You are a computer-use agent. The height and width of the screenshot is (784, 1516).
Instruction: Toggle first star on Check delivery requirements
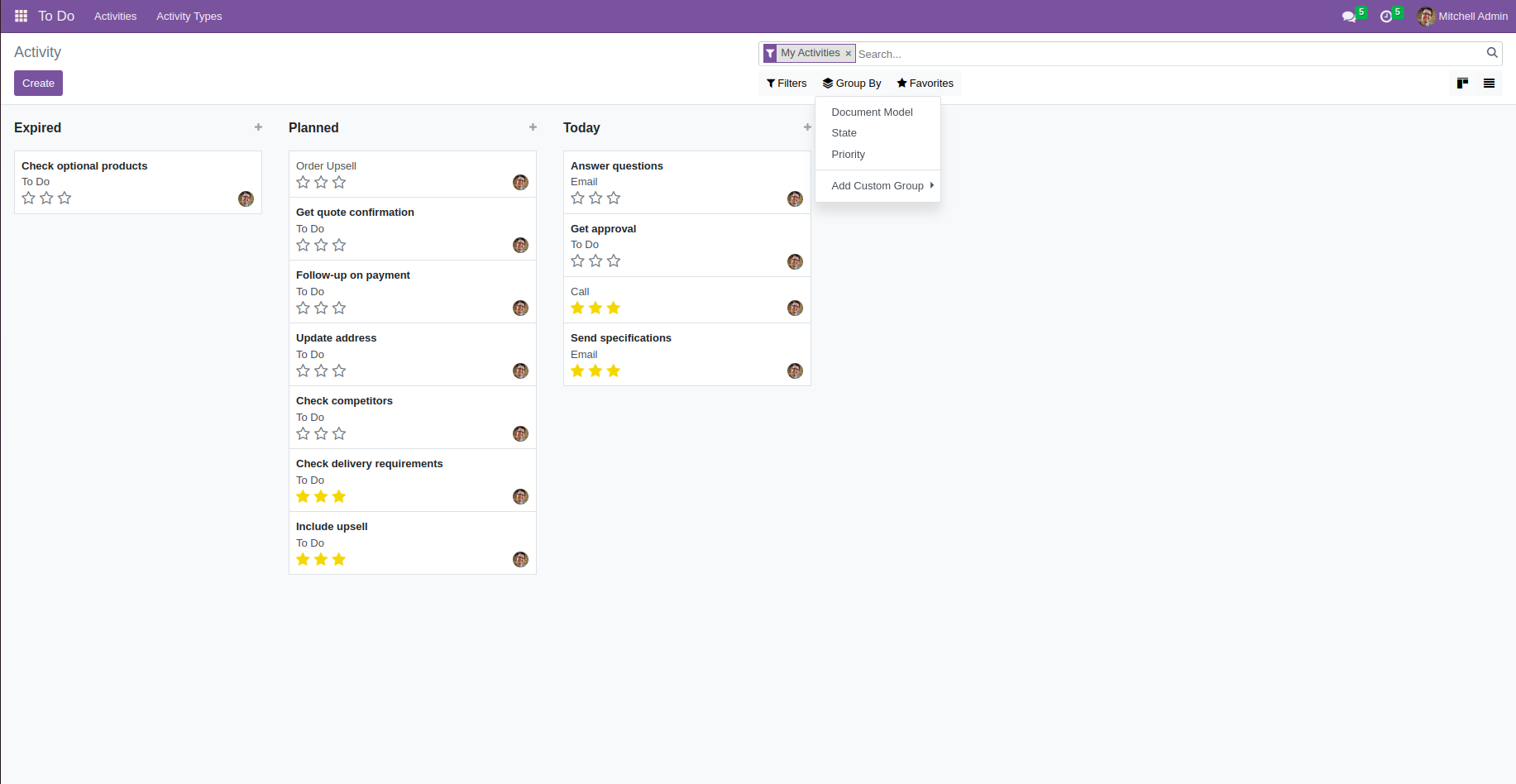[x=304, y=496]
